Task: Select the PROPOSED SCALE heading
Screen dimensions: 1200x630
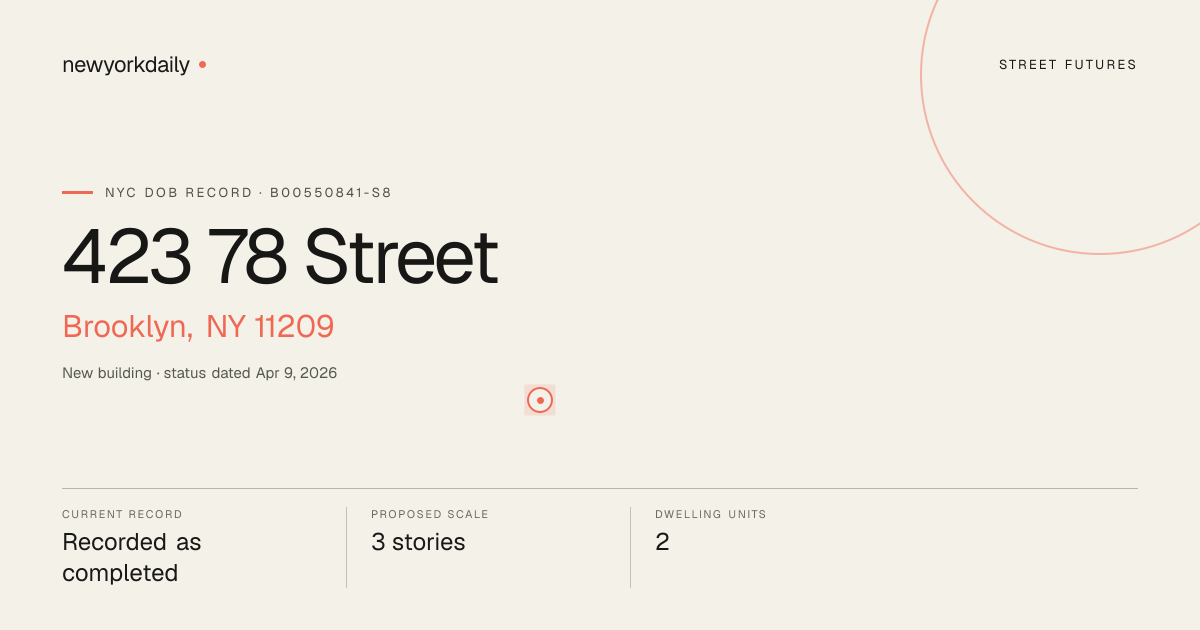Action: pyautogui.click(x=430, y=514)
